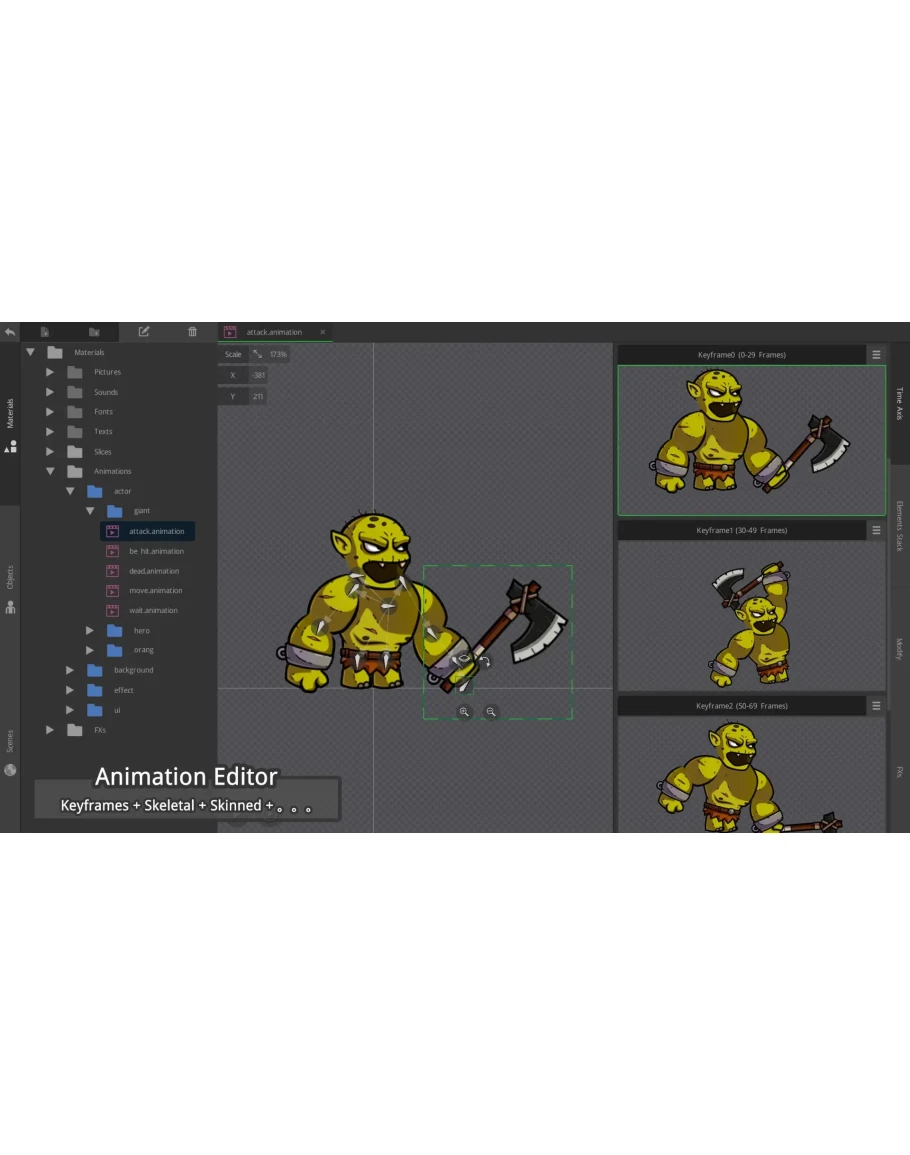Viewport: 910px width, 1155px height.
Task: Click the zoom out magnifier on canvas
Action: [491, 712]
